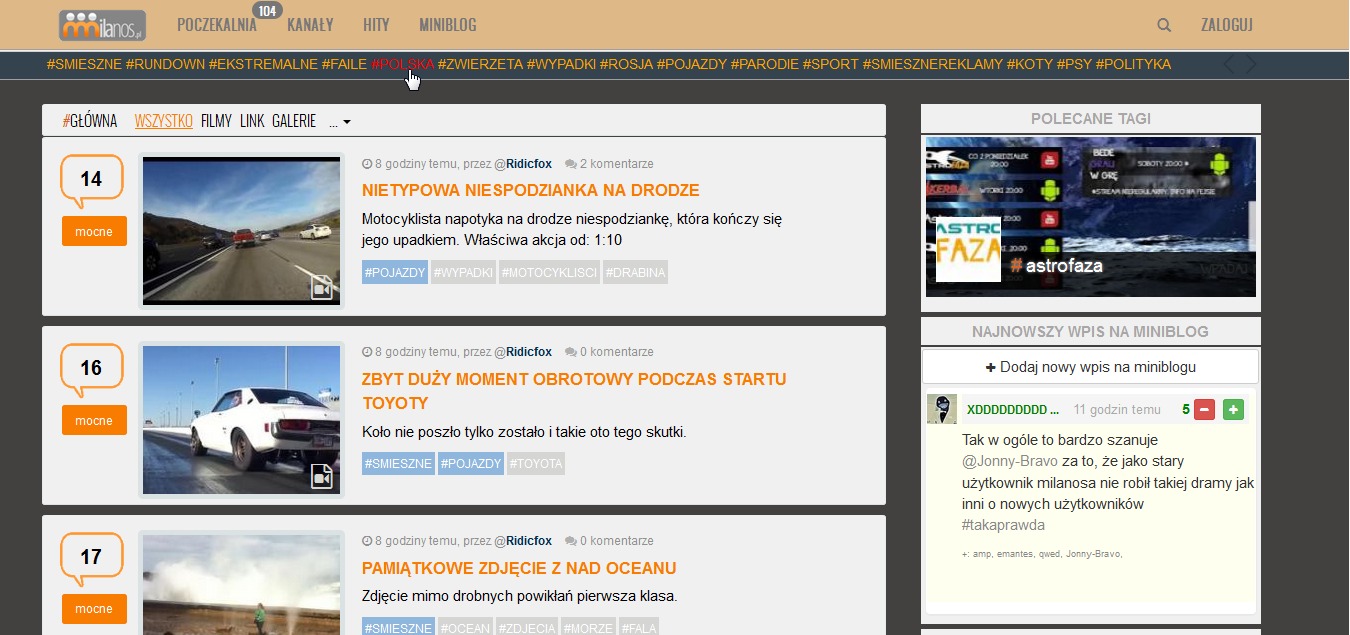Click plus vote on miniblog entry
Viewport: 1350px width, 635px height.
coord(1233,410)
